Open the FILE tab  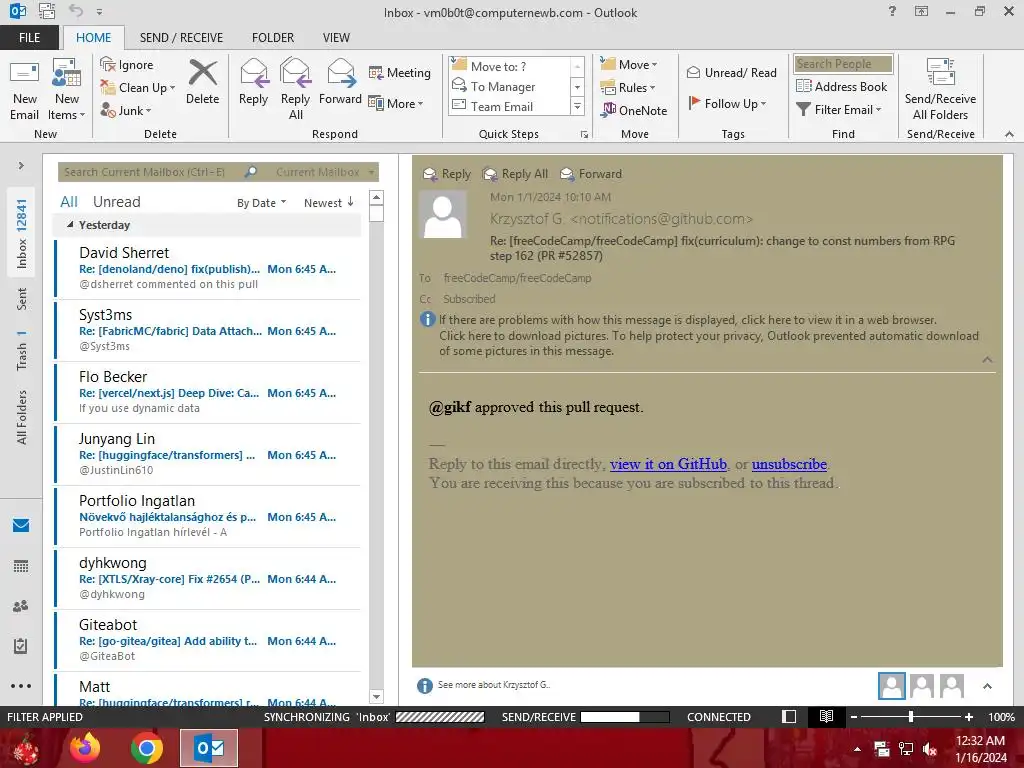pyautogui.click(x=29, y=37)
